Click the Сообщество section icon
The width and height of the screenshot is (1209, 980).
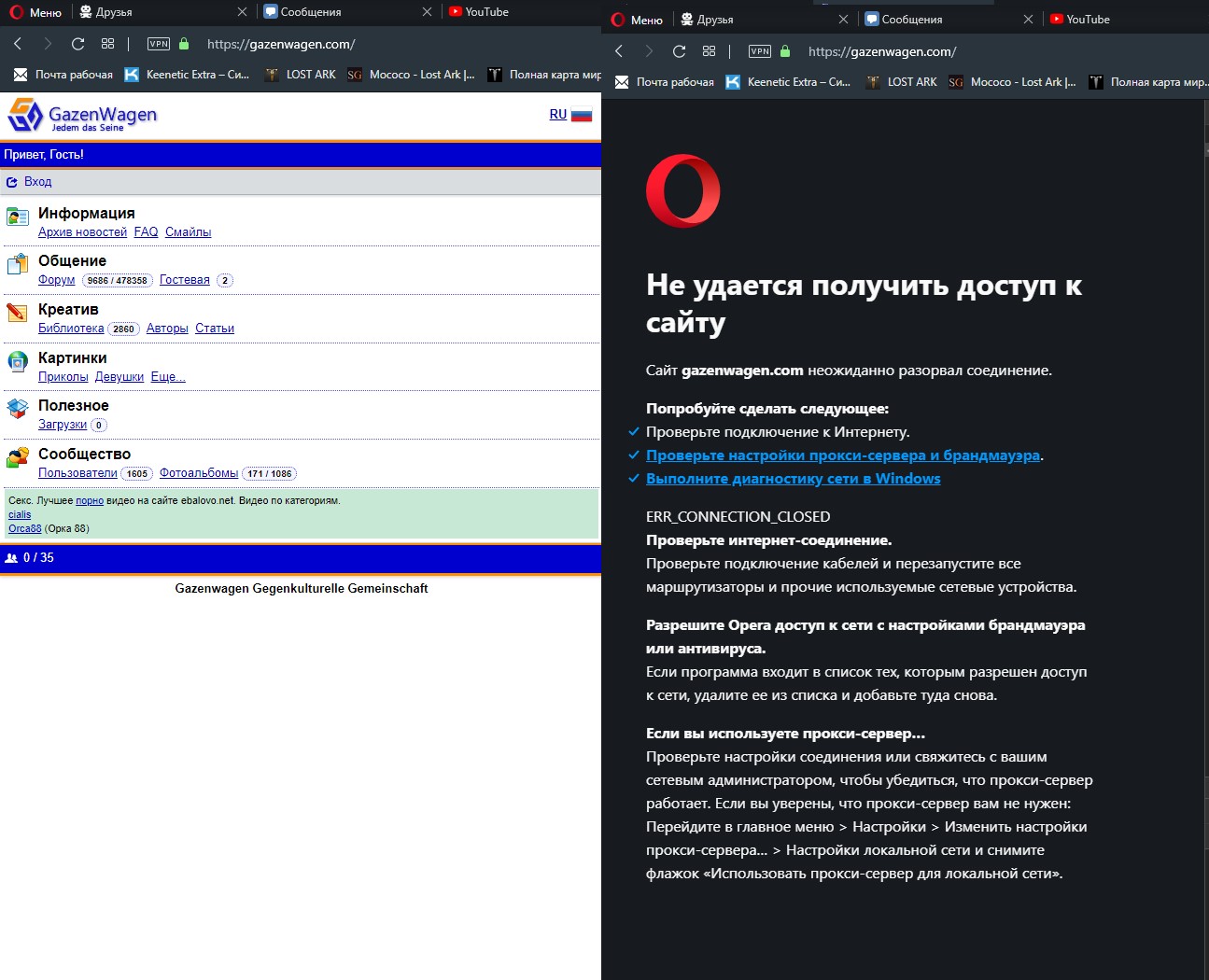click(18, 457)
